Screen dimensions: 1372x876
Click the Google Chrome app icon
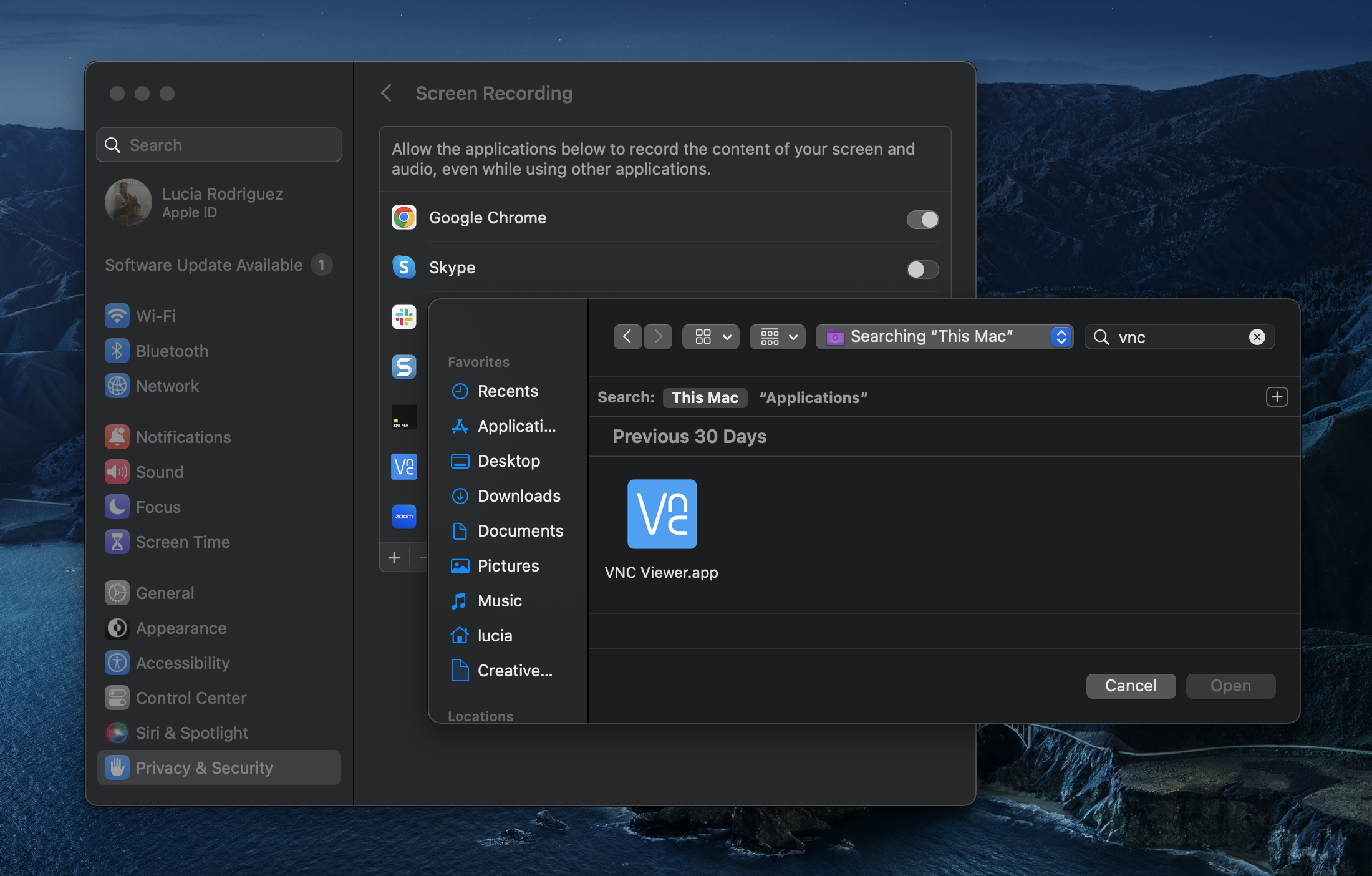click(404, 218)
